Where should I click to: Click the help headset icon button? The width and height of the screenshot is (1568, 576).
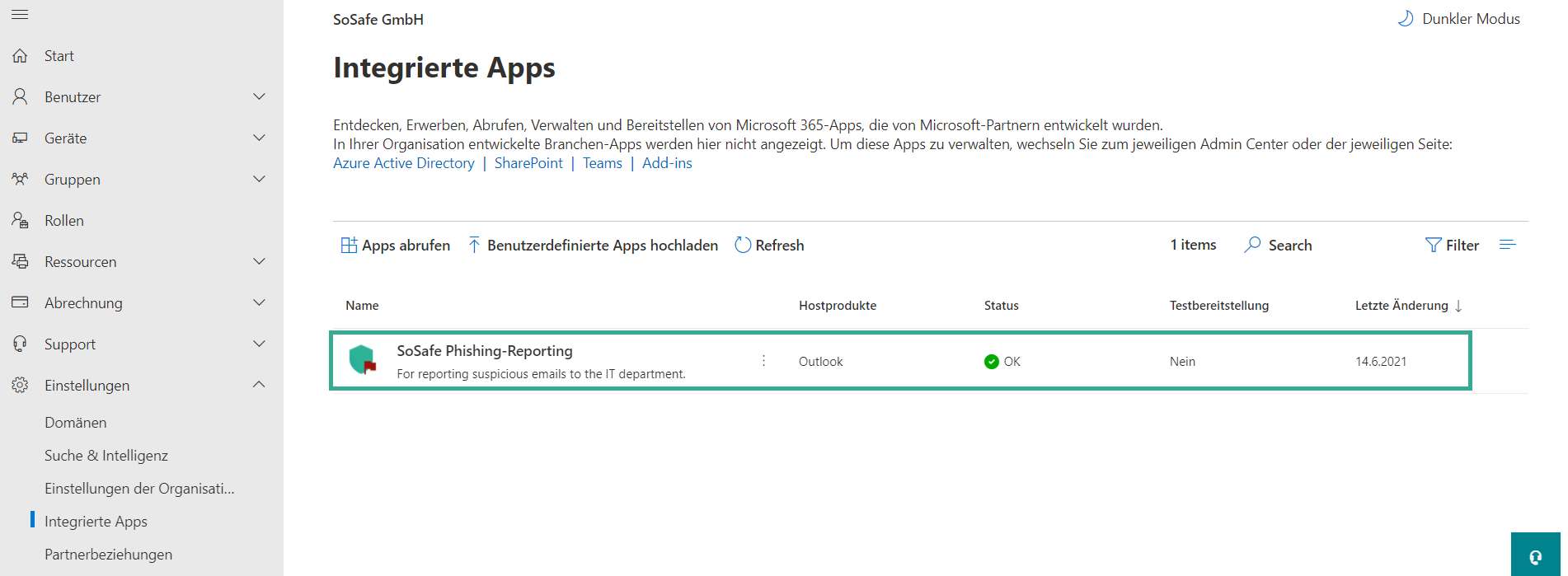(x=1535, y=557)
